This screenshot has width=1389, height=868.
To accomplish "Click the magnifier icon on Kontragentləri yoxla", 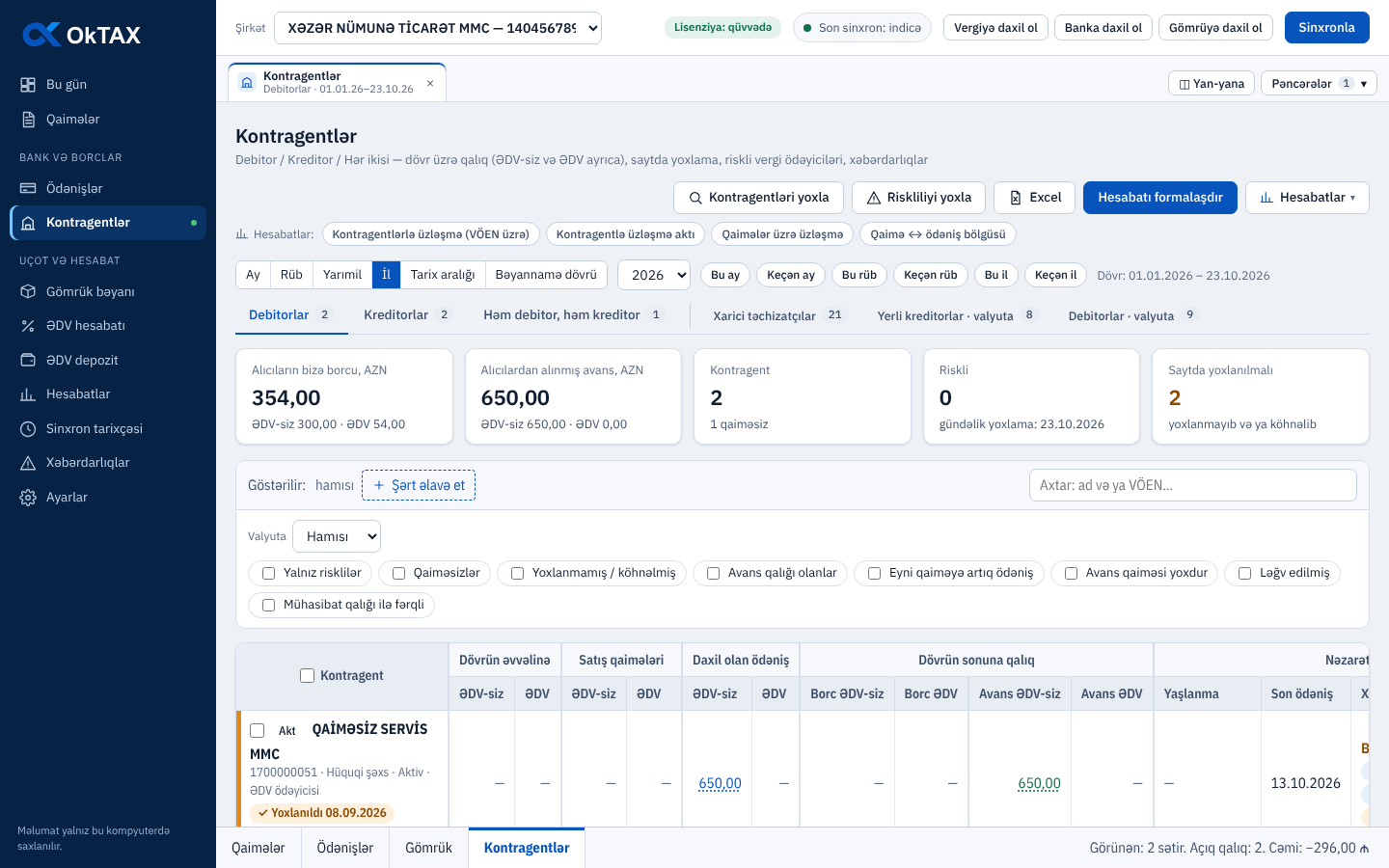I will coord(695,198).
